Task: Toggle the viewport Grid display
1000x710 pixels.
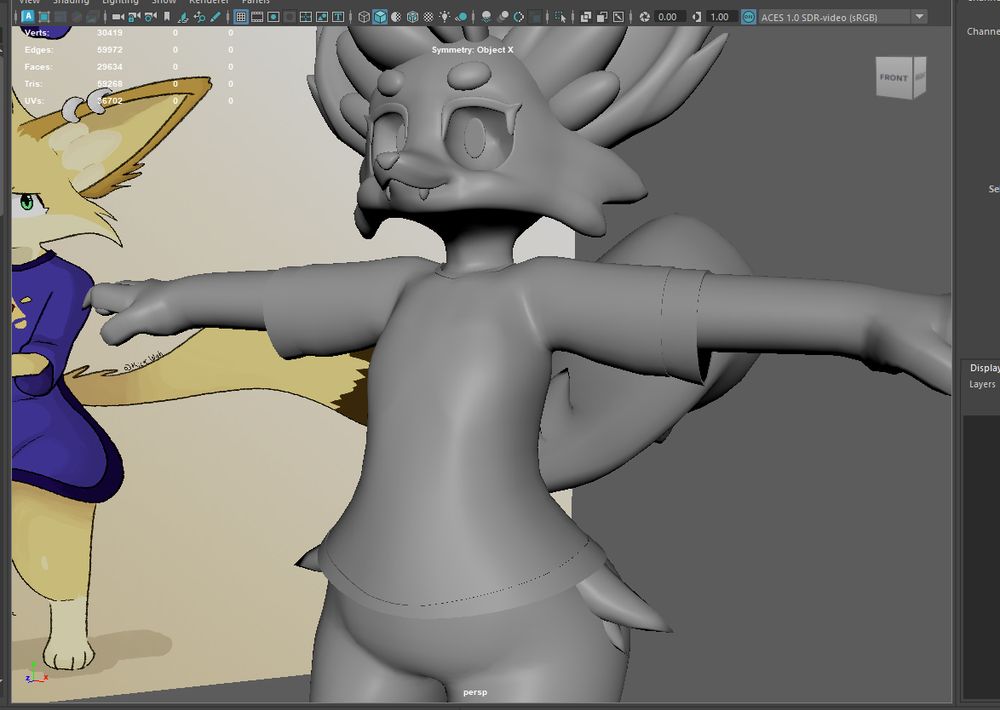Action: 240,17
